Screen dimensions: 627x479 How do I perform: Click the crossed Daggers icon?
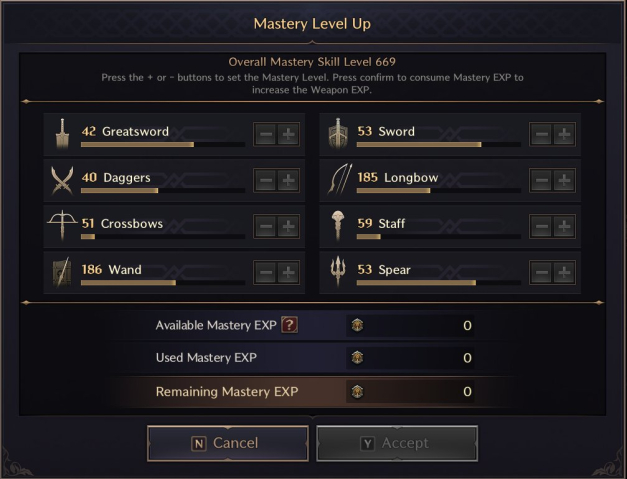[62, 180]
